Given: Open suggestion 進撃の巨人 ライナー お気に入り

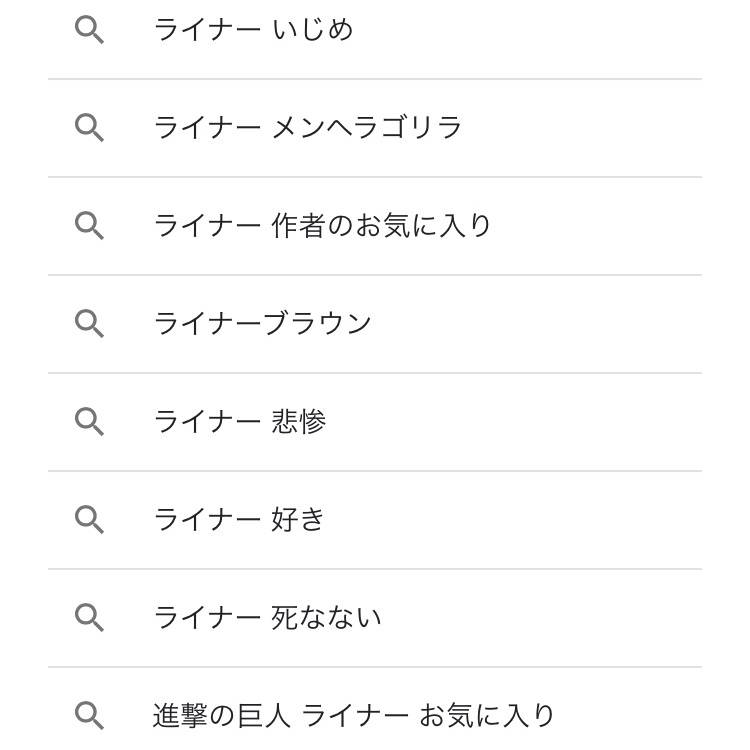Looking at the screenshot, I should pyautogui.click(x=375, y=709).
